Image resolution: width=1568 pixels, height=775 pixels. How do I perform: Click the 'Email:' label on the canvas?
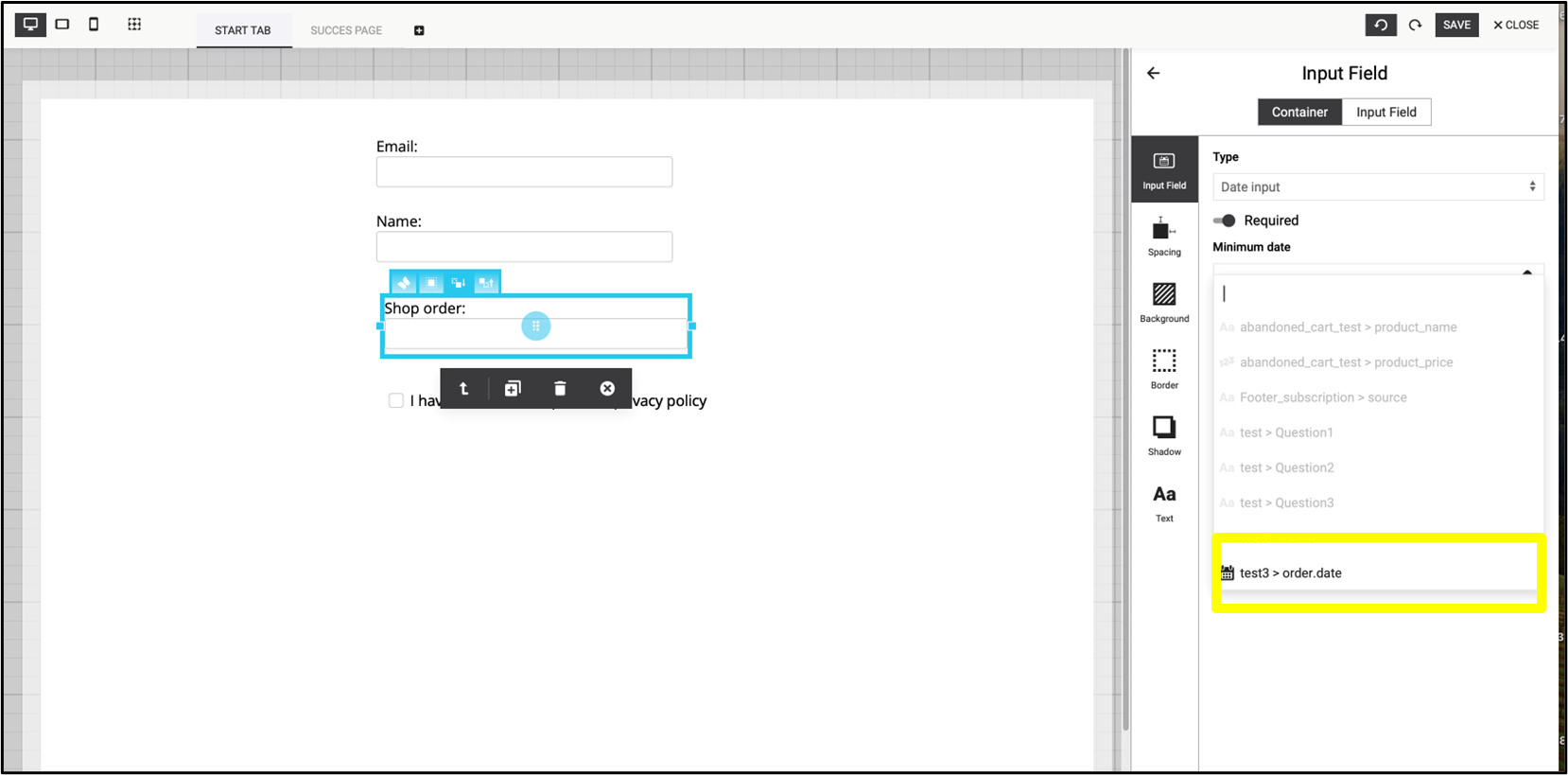396,147
